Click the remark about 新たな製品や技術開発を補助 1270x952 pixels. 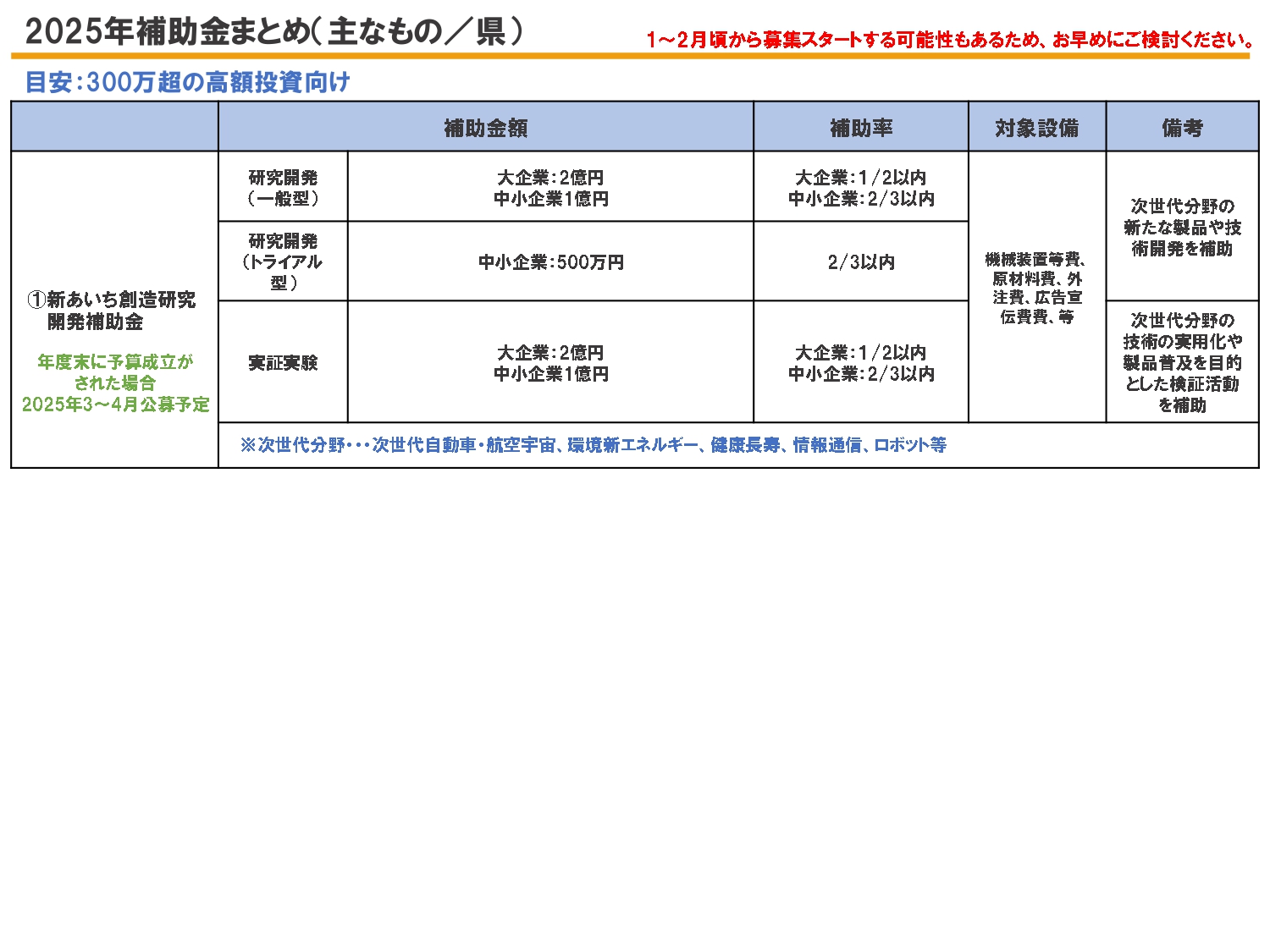coord(1182,228)
